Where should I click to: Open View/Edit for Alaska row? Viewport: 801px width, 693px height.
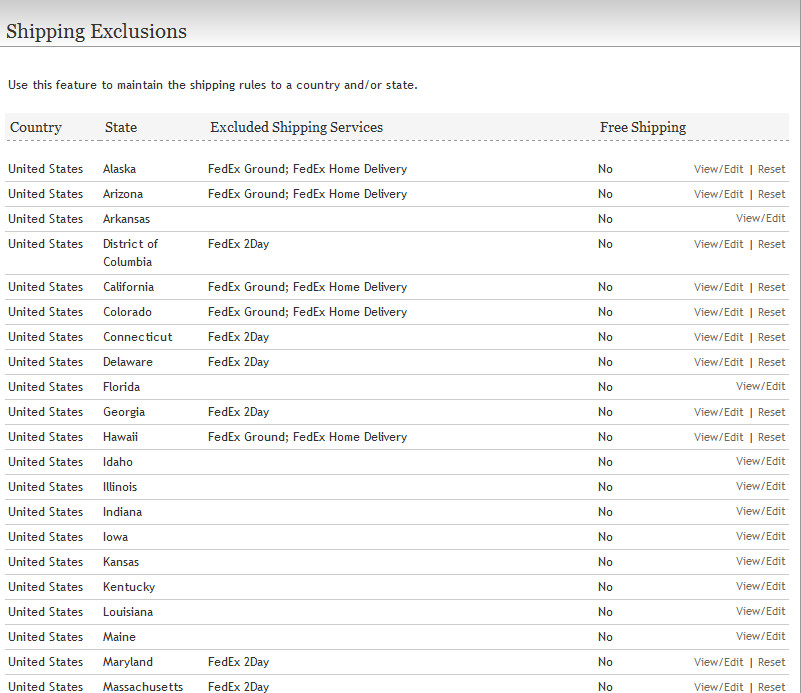click(x=718, y=169)
